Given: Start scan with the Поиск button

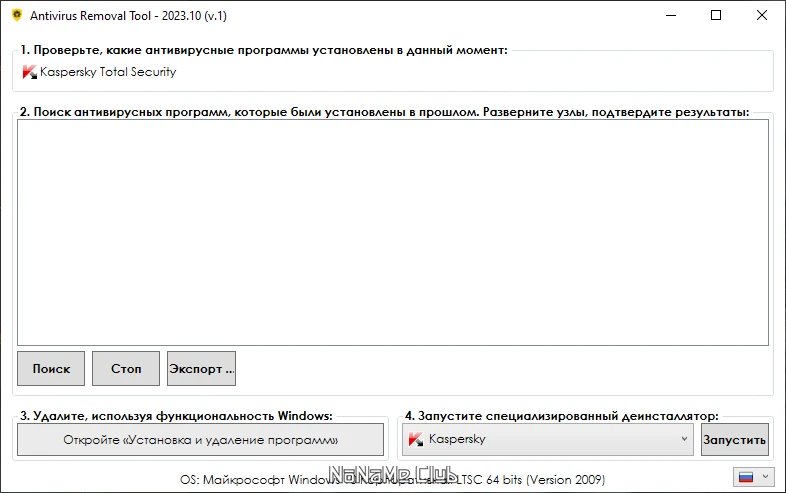Looking at the screenshot, I should tap(51, 369).
